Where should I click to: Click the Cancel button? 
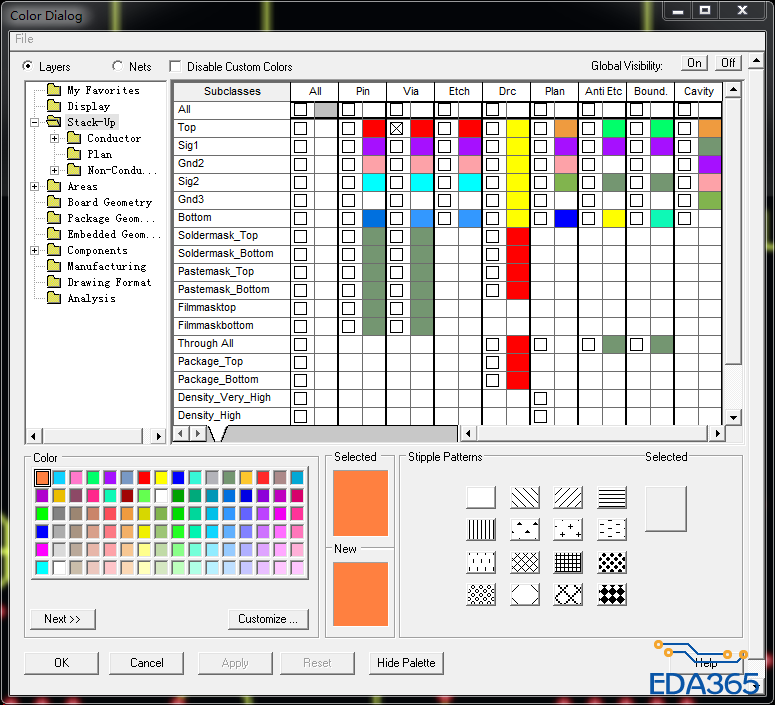pyautogui.click(x=146, y=663)
